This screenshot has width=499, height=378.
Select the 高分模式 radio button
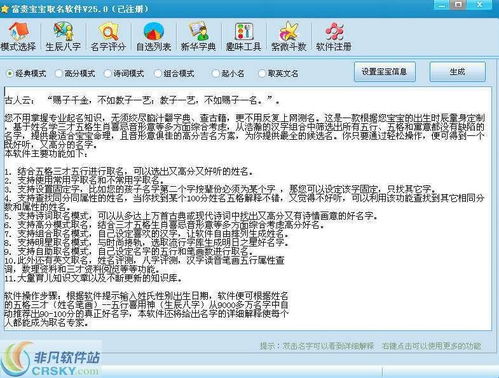(x=59, y=73)
